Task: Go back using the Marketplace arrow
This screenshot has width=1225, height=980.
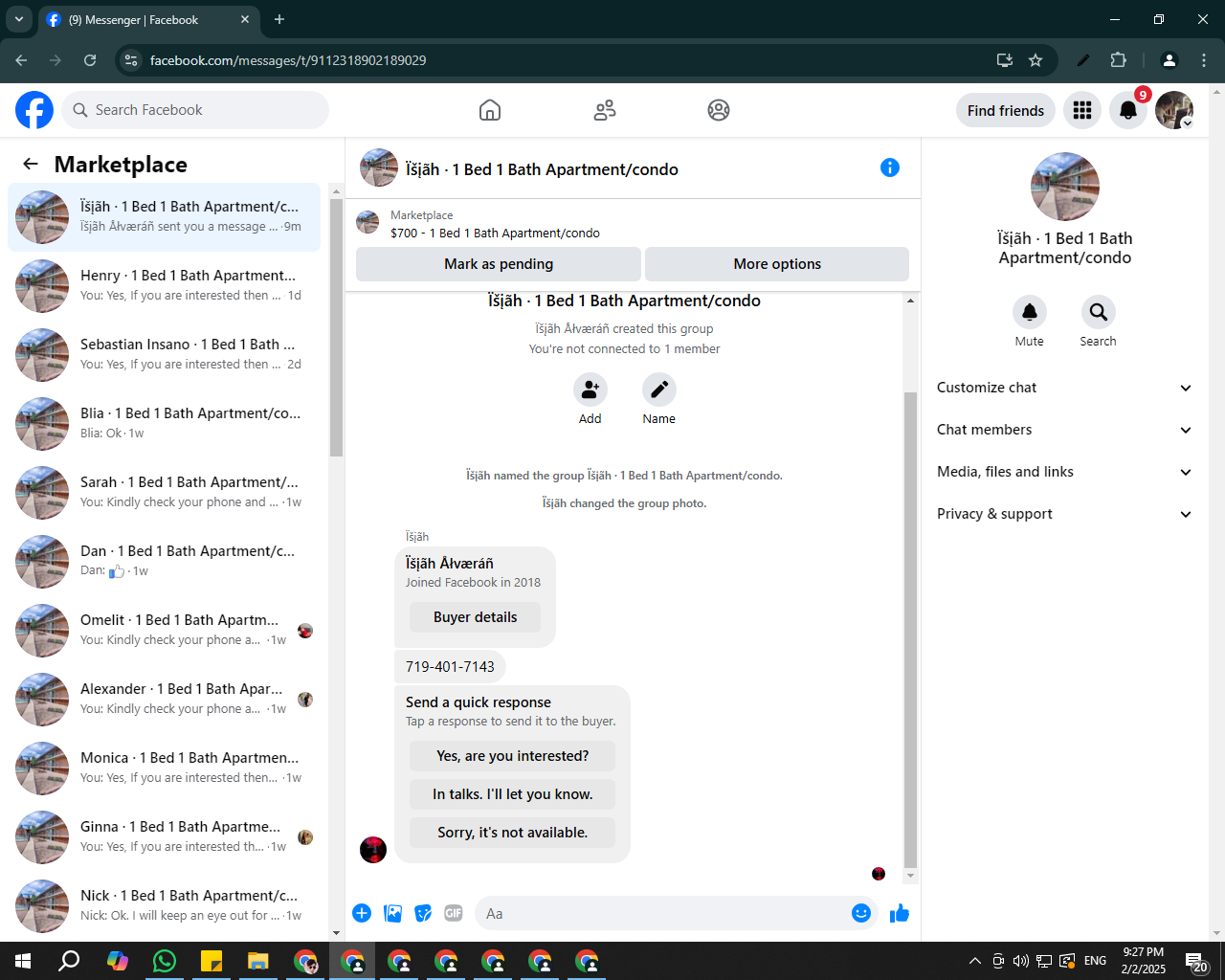Action: click(31, 164)
